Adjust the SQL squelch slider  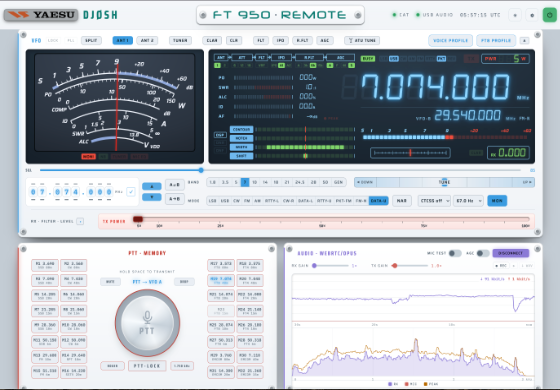(x=201, y=170)
